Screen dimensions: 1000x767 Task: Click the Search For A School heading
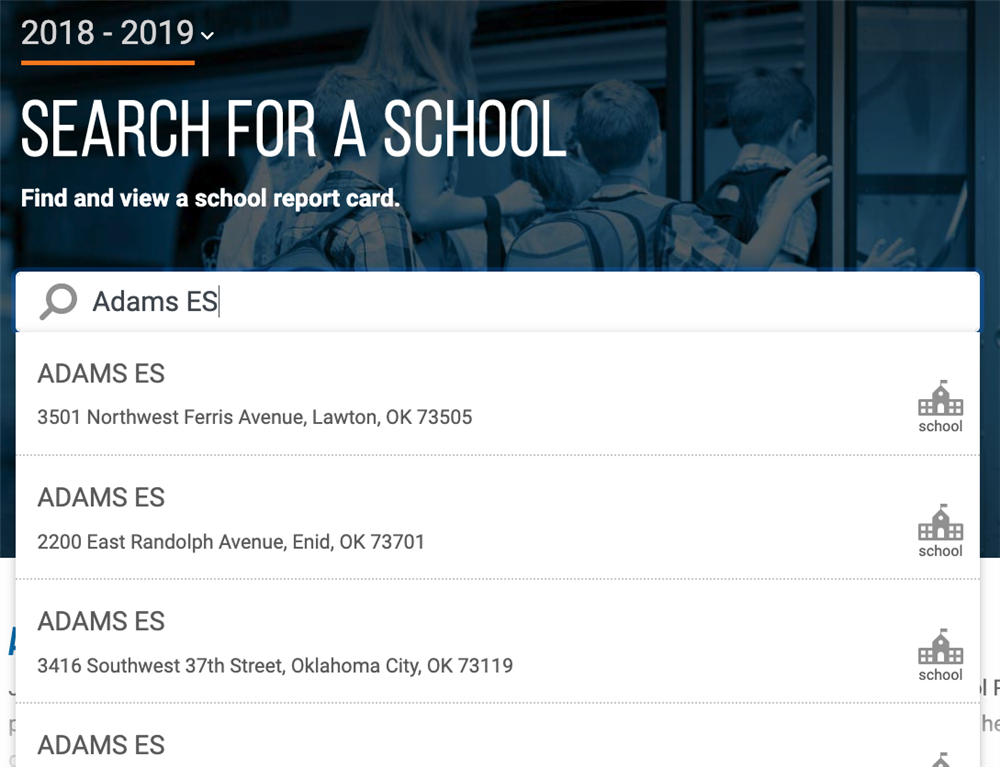(293, 128)
